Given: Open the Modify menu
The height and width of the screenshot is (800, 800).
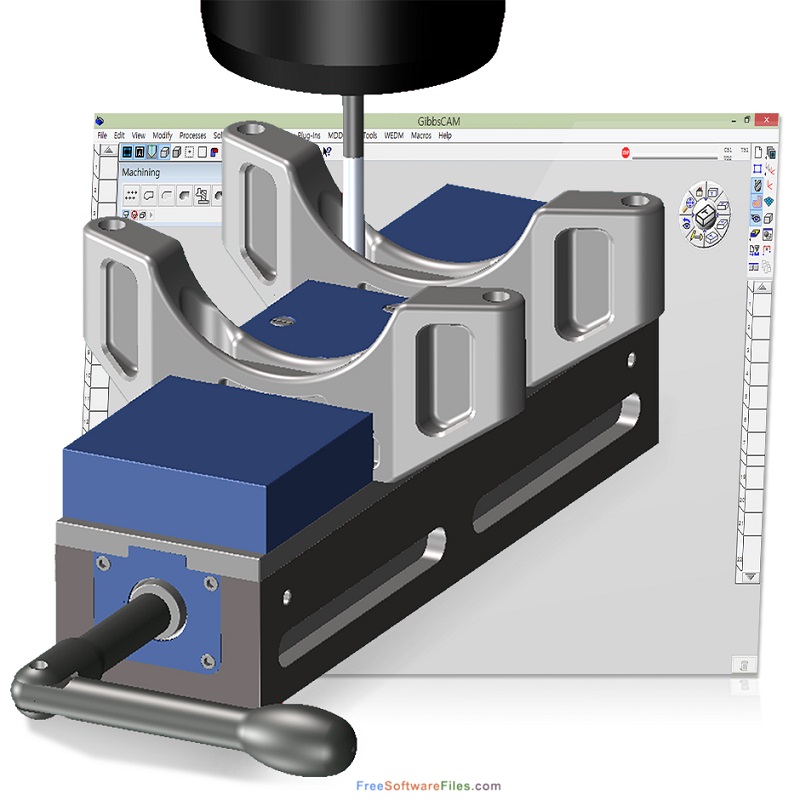Looking at the screenshot, I should click(162, 136).
